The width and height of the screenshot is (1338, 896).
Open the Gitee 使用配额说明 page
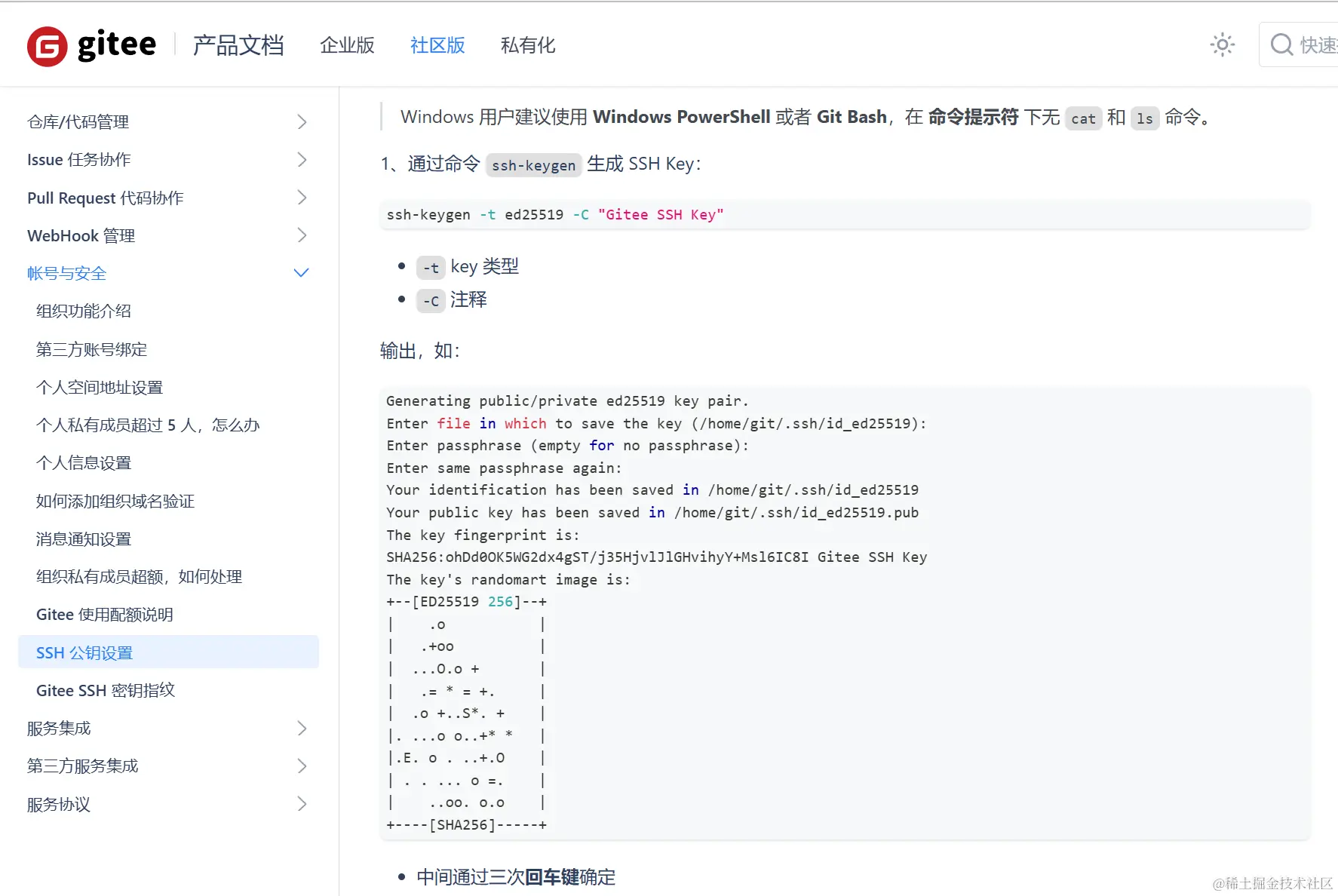pos(105,615)
